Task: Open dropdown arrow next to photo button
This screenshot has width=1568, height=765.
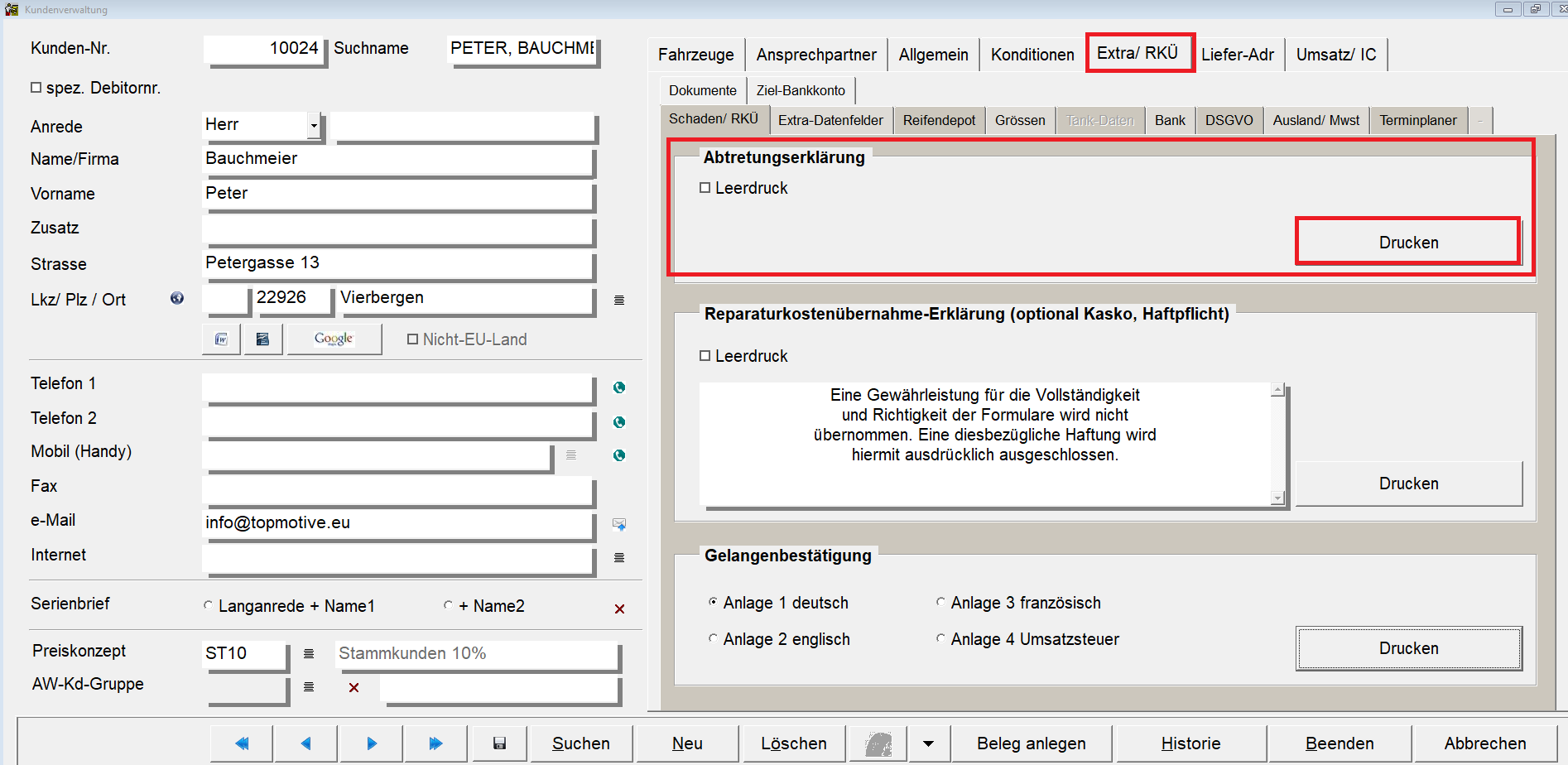Action: click(929, 743)
